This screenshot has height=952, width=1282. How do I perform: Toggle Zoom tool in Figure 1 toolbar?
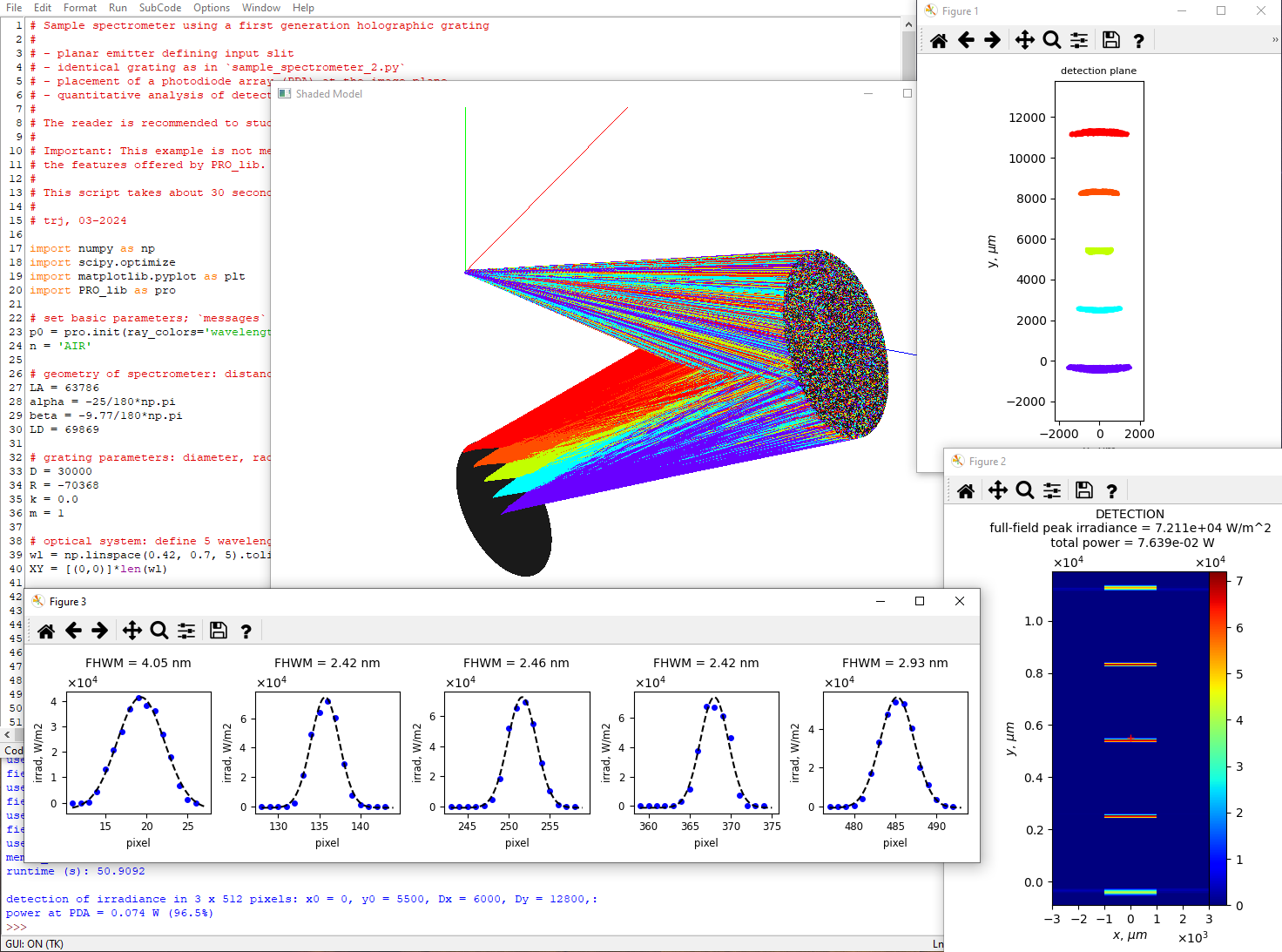tap(1052, 40)
